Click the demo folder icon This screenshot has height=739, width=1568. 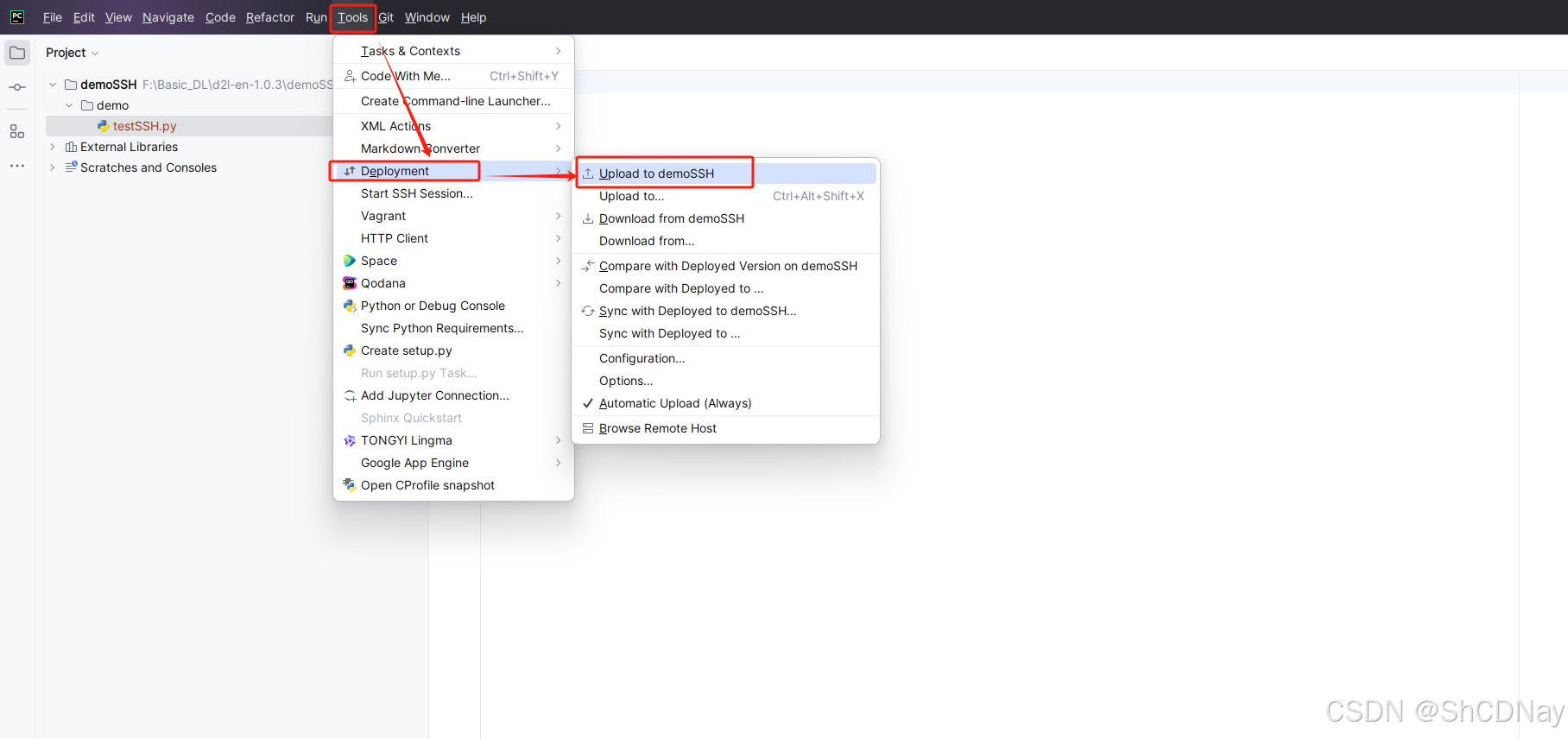coord(87,105)
